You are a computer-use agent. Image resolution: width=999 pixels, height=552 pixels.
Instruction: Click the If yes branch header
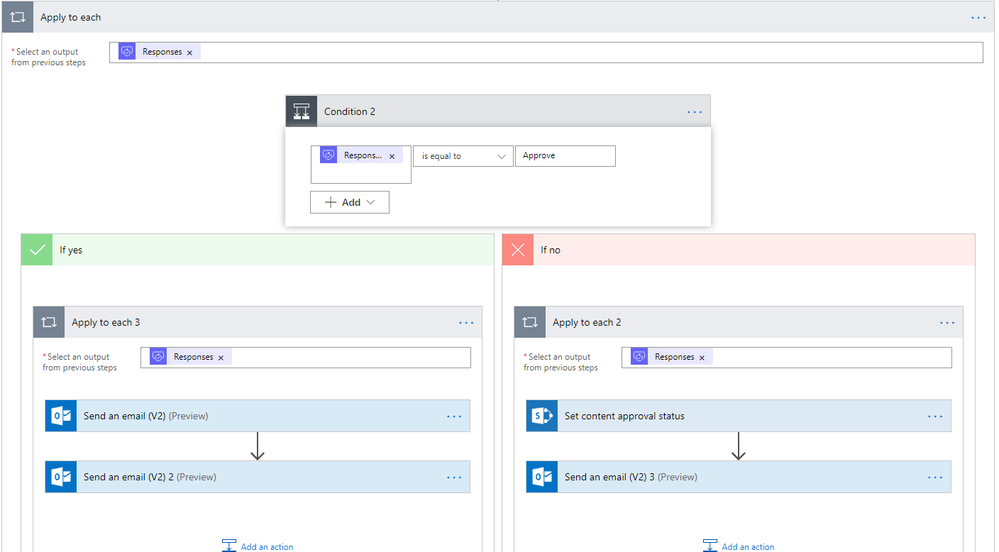click(257, 250)
